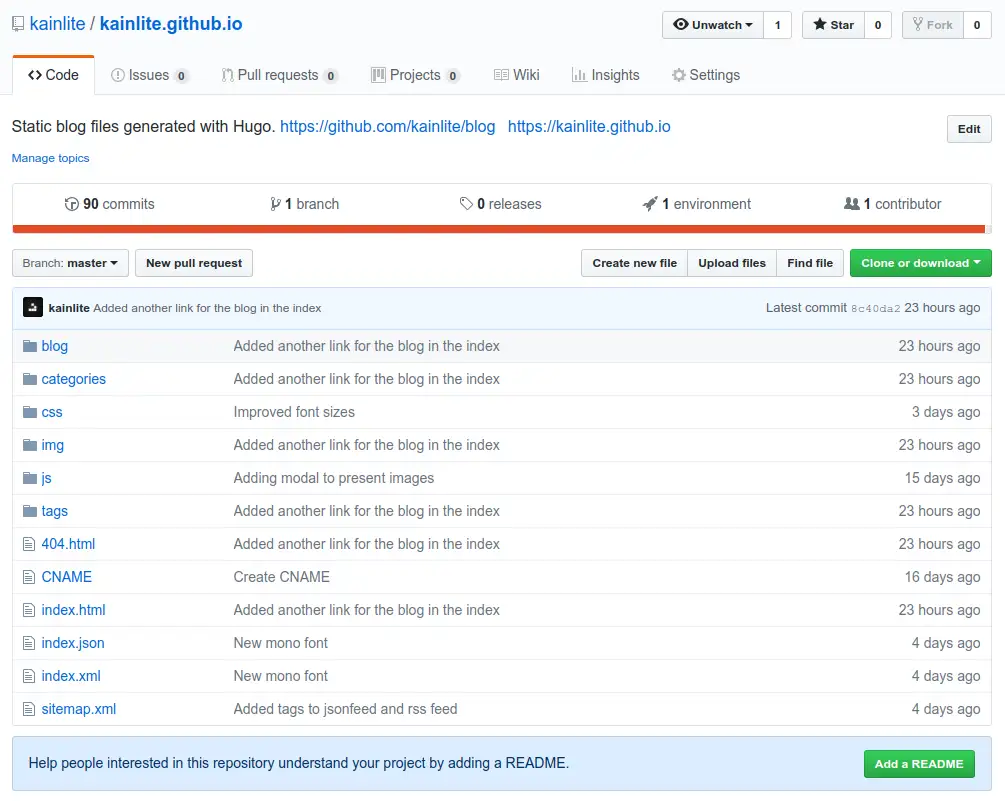This screenshot has height=801, width=1005.
Task: Open the categories folder
Action: 74,379
